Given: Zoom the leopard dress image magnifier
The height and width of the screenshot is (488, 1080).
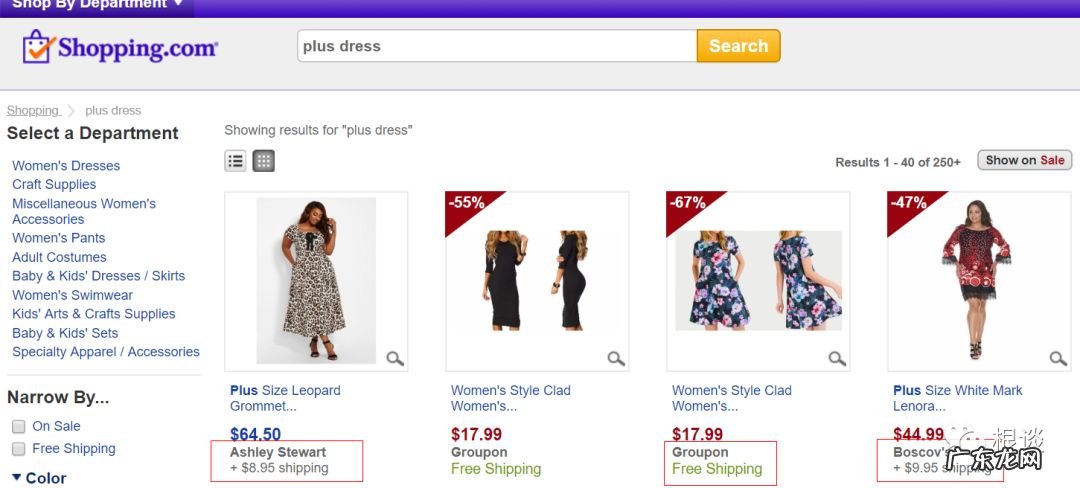Looking at the screenshot, I should pos(395,358).
